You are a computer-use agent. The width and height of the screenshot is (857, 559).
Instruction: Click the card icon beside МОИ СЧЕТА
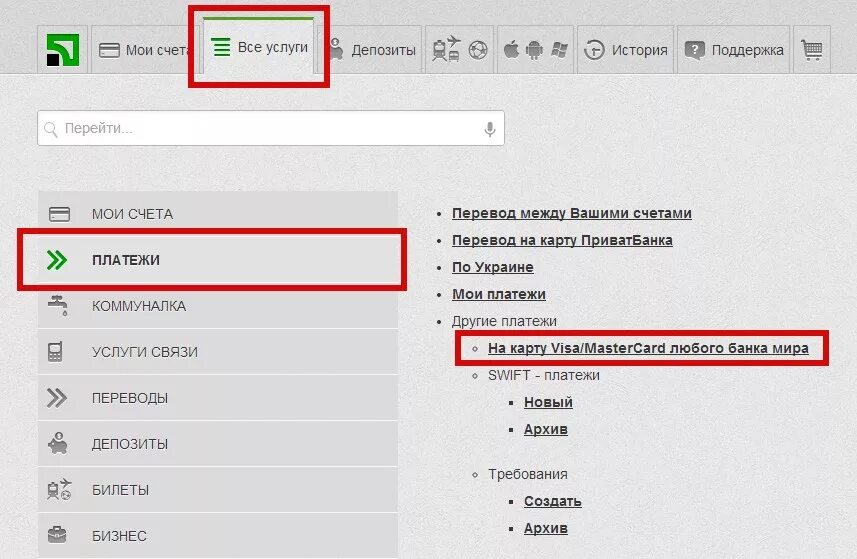[x=59, y=214]
